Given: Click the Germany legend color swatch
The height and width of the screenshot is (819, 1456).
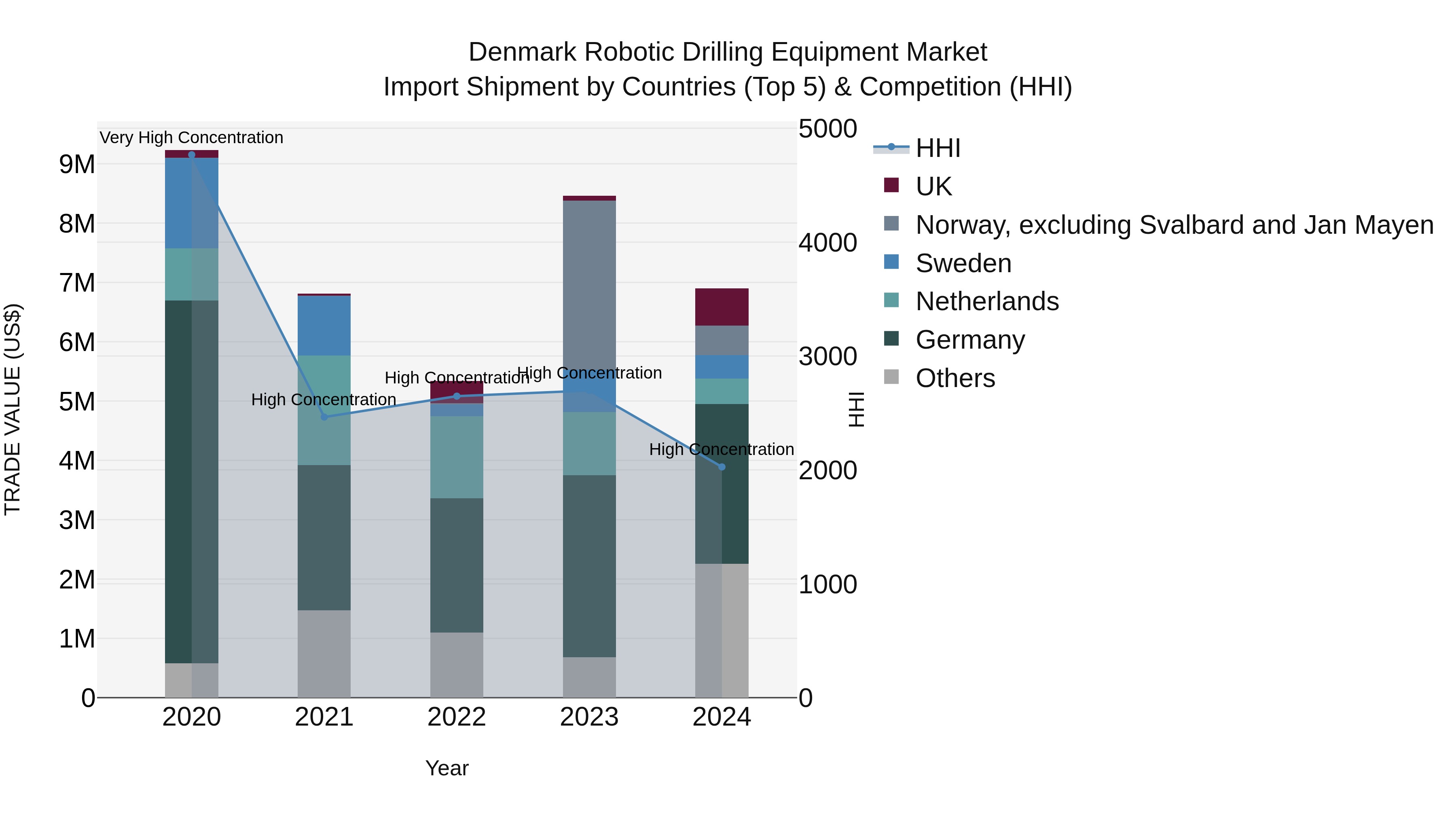Looking at the screenshot, I should 891,339.
